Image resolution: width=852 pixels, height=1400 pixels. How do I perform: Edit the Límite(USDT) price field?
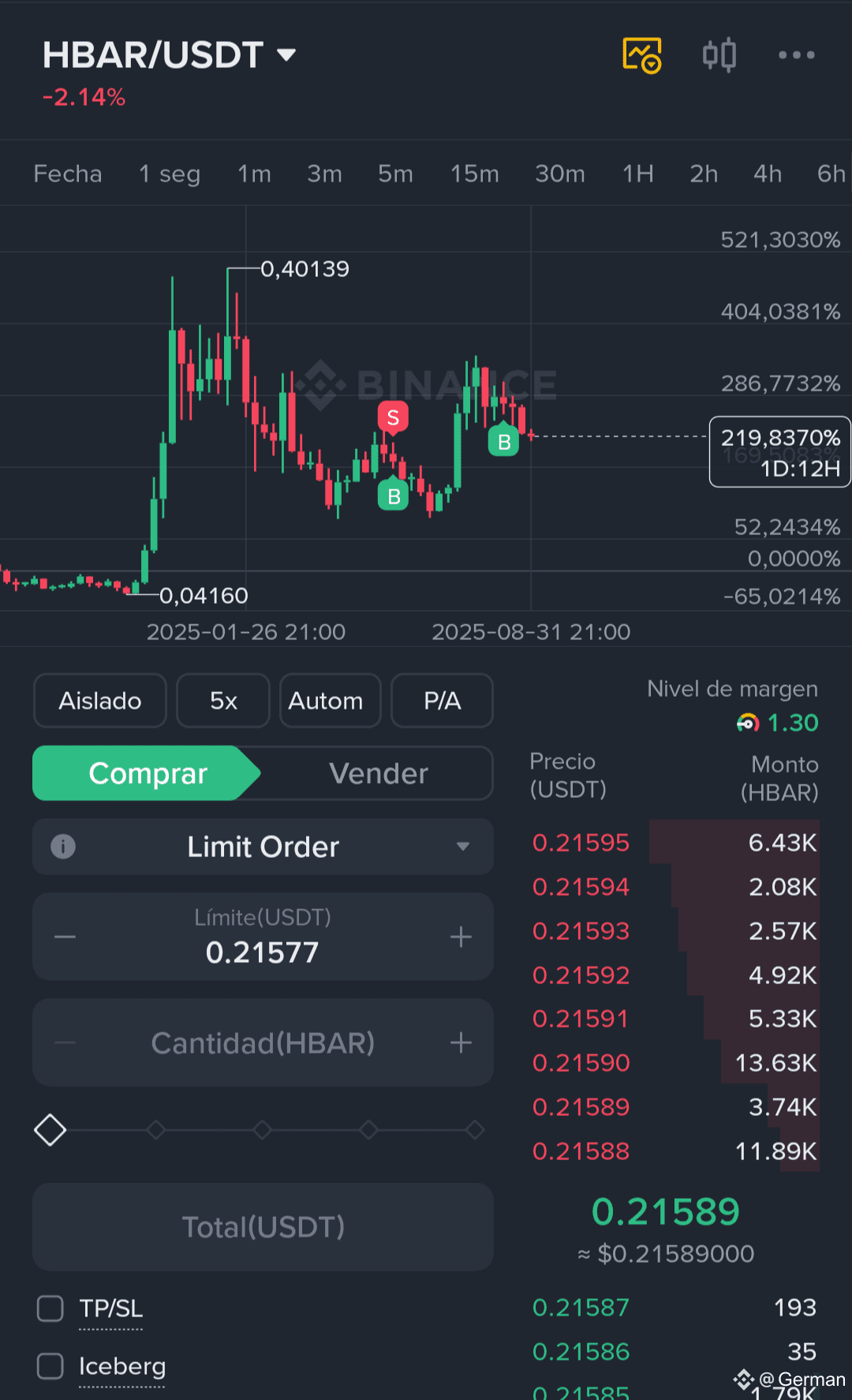263,937
